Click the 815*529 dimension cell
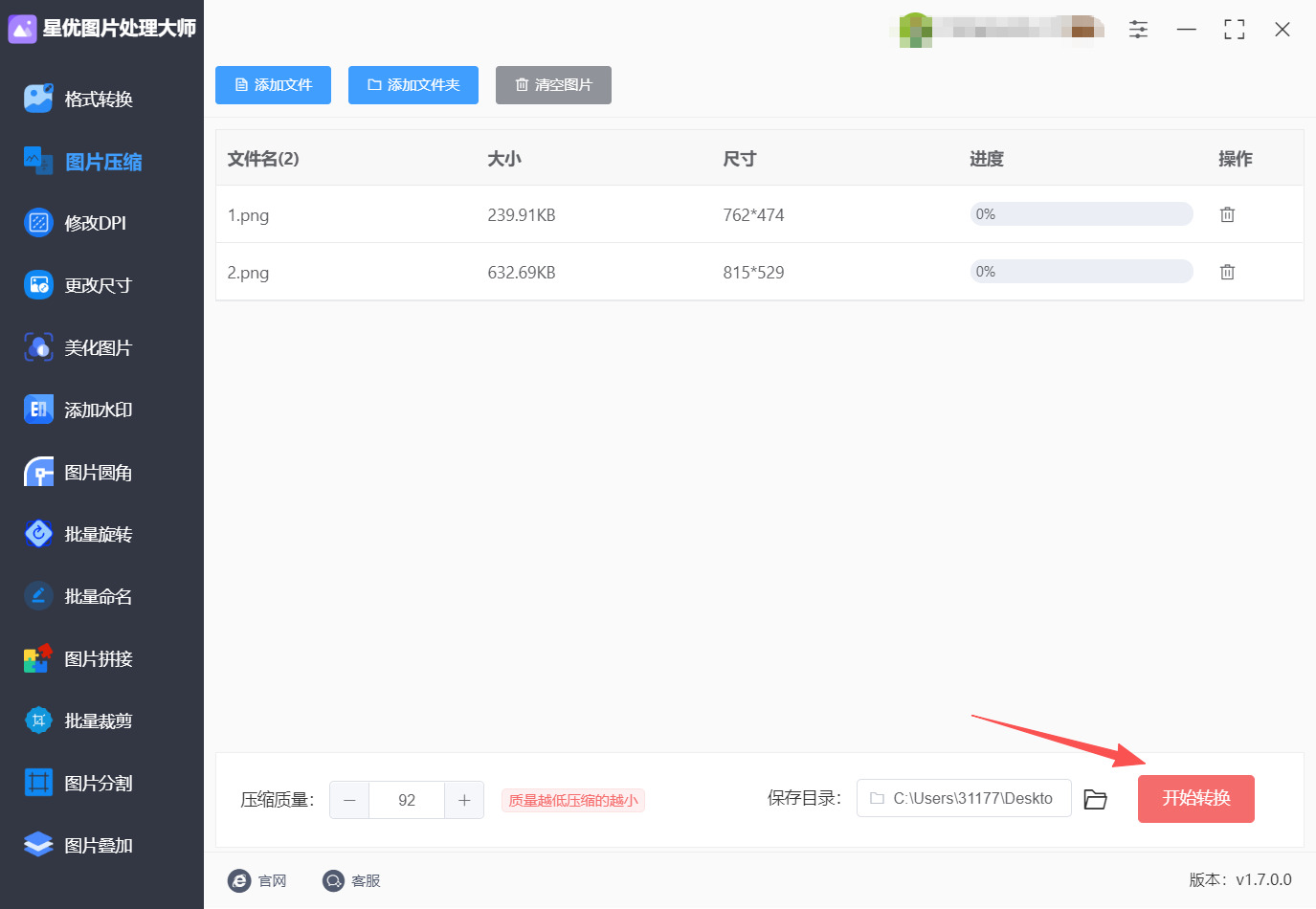This screenshot has height=909, width=1316. pyautogui.click(x=753, y=273)
